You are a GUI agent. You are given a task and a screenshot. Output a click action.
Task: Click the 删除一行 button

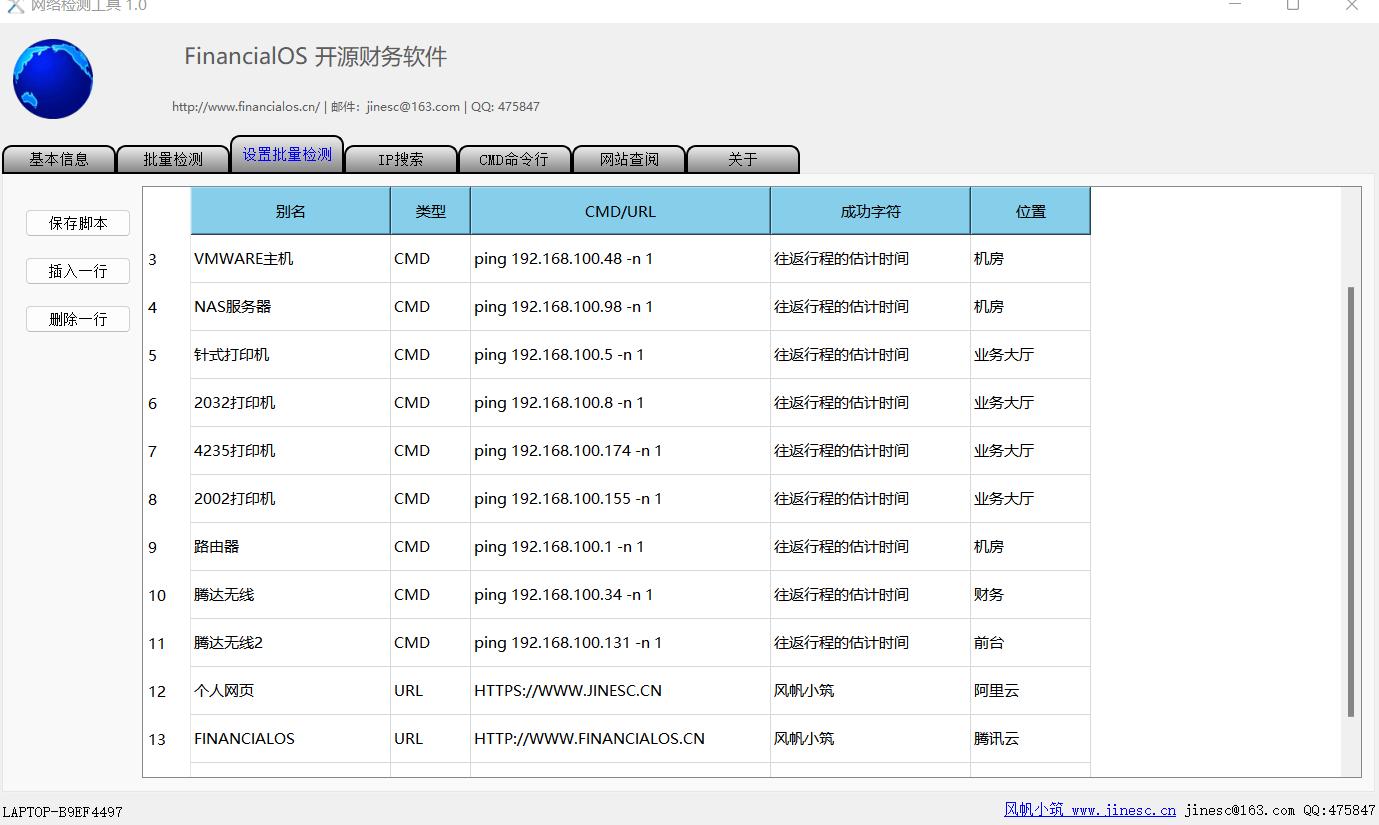click(x=77, y=319)
